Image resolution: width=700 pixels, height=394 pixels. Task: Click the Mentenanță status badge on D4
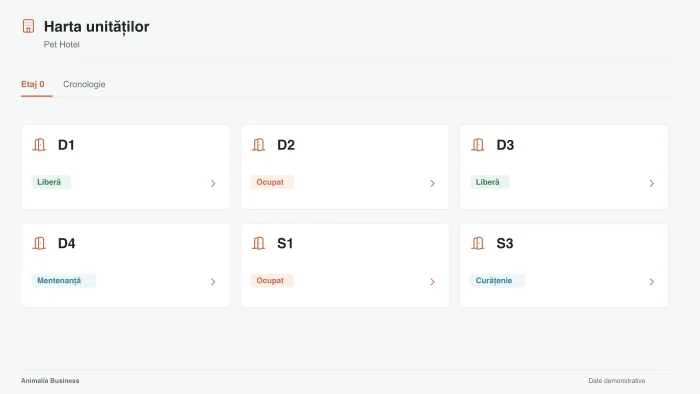click(x=64, y=281)
